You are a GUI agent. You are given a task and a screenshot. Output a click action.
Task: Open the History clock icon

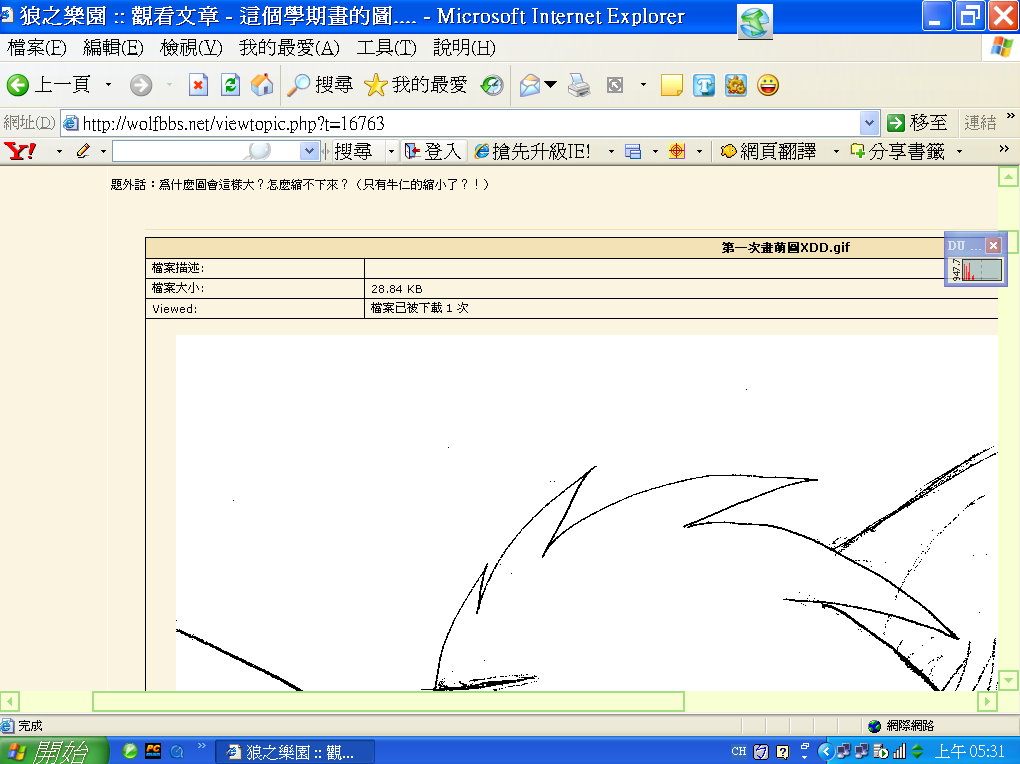point(492,86)
